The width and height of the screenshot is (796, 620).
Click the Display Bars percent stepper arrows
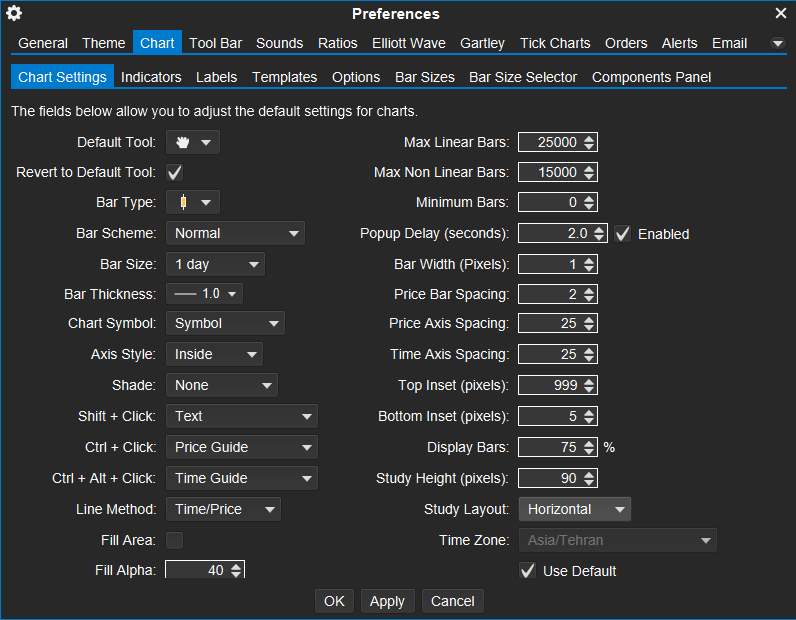pos(589,447)
